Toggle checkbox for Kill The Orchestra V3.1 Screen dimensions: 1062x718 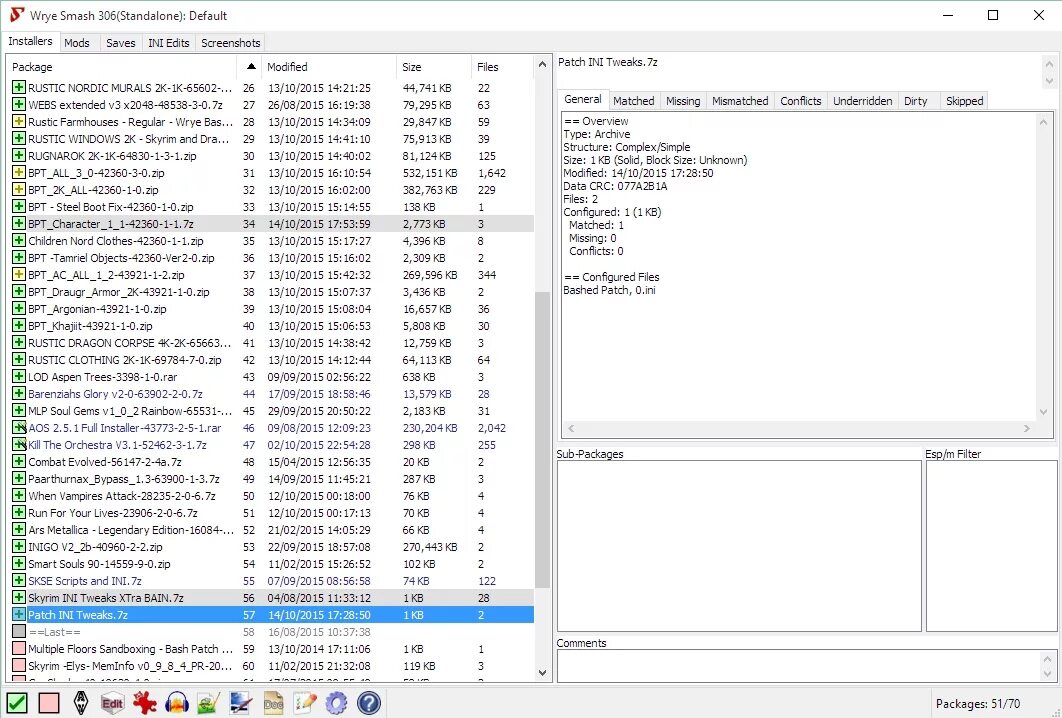(19, 444)
